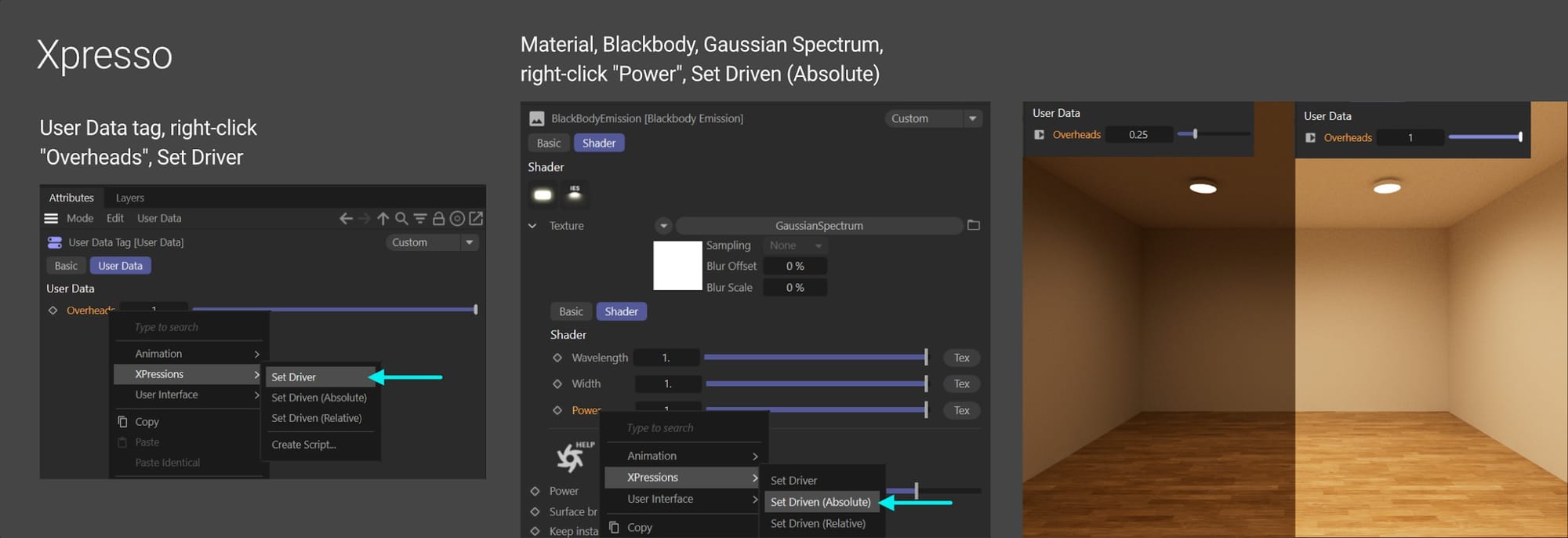Open the Mode menu
The height and width of the screenshot is (538, 1568).
80,218
